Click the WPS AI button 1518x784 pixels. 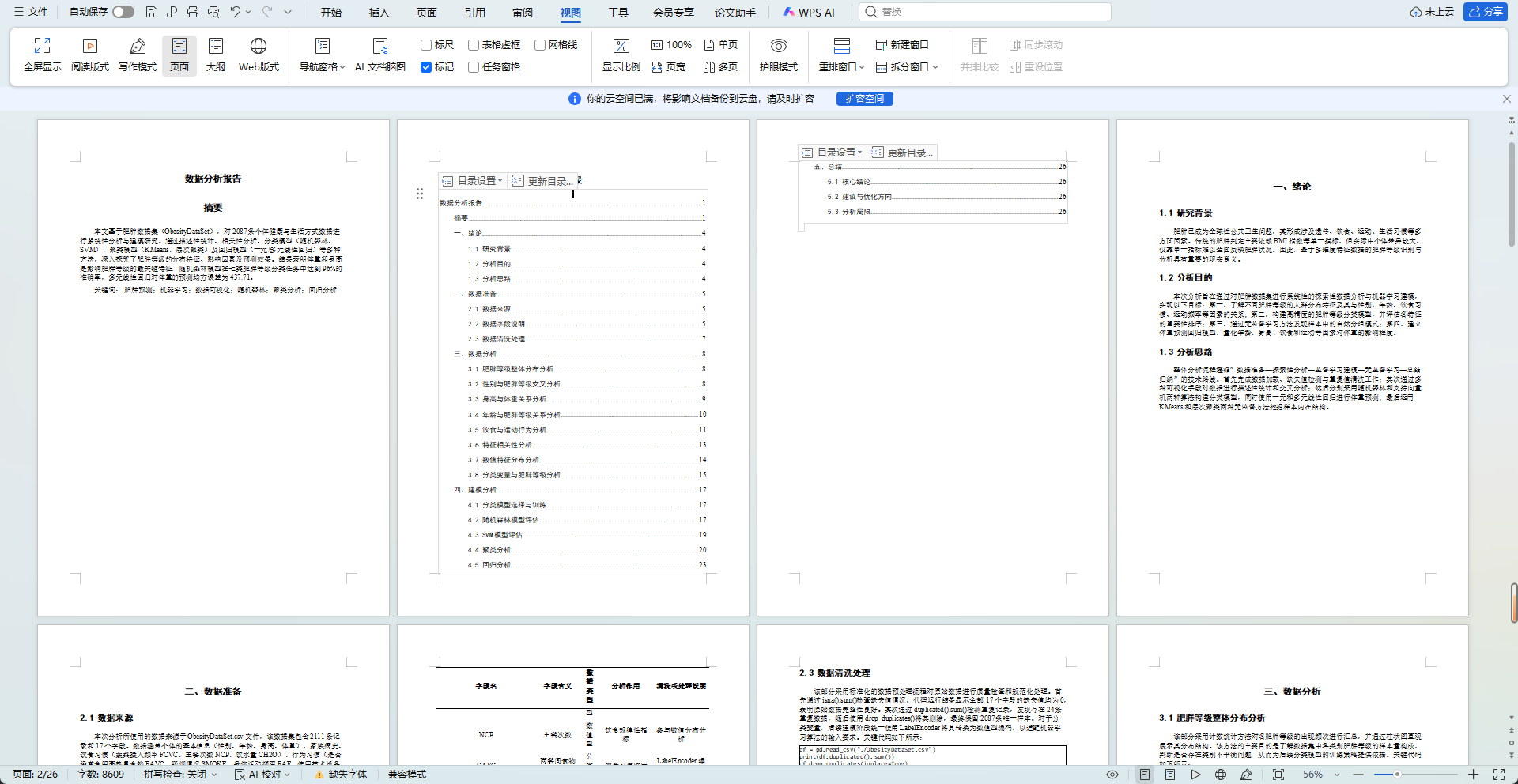[x=809, y=12]
